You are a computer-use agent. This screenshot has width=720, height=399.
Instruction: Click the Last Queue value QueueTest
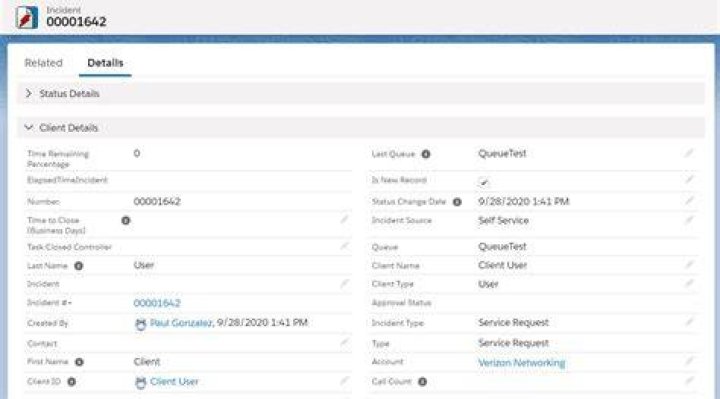pyautogui.click(x=502, y=154)
